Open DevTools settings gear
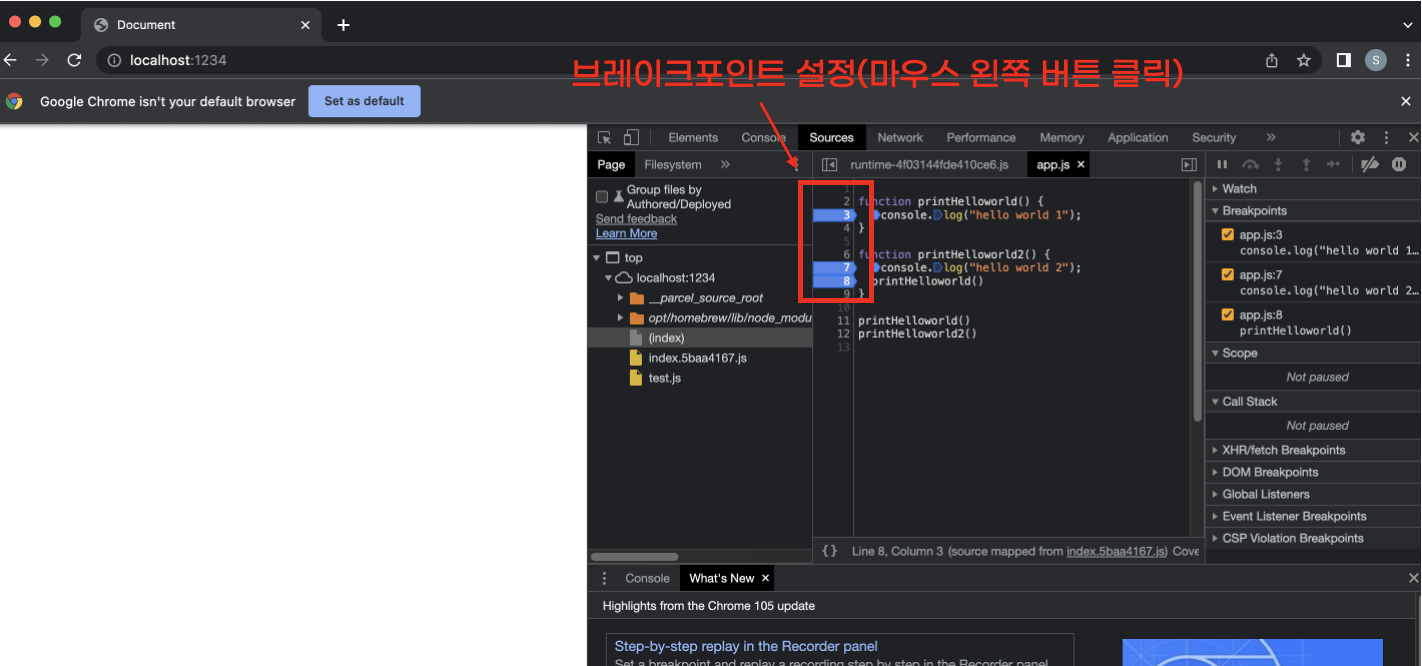This screenshot has height=666, width=1422. tap(1357, 137)
